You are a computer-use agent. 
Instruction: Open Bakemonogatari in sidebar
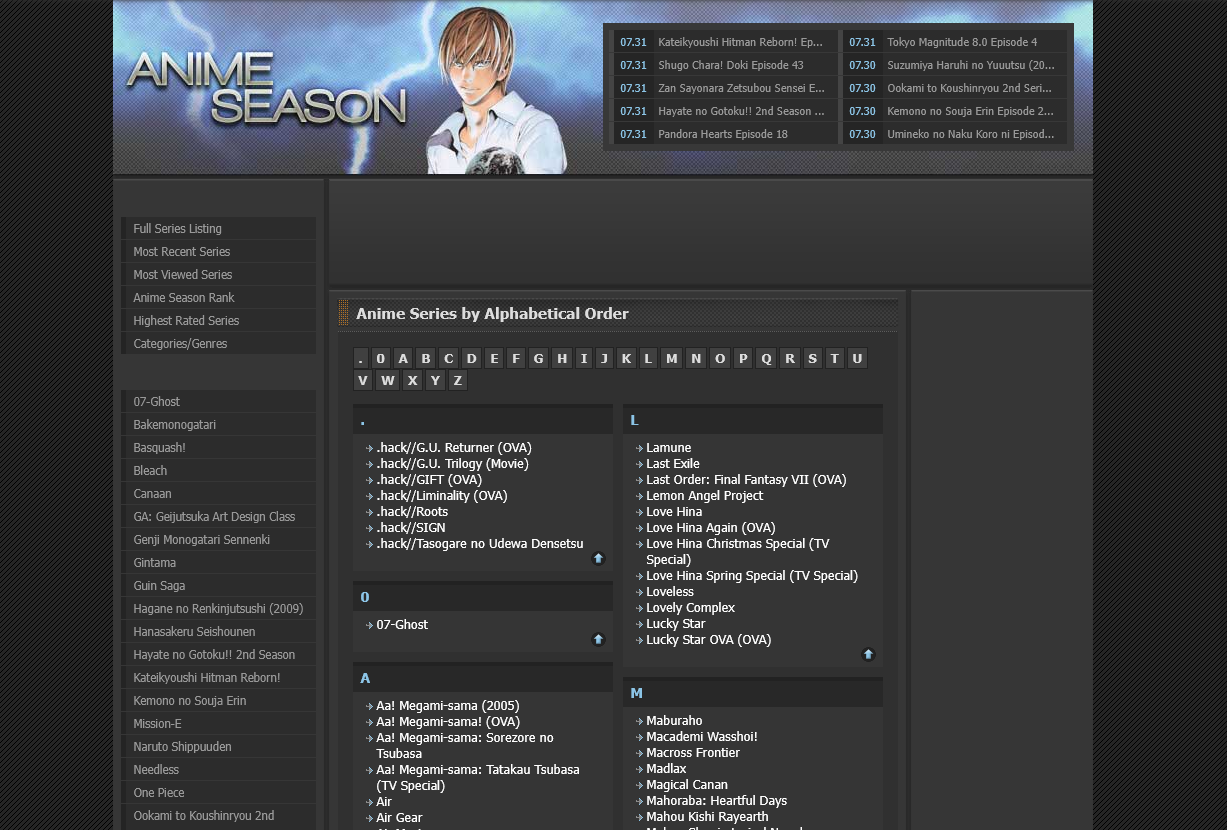[x=218, y=425]
